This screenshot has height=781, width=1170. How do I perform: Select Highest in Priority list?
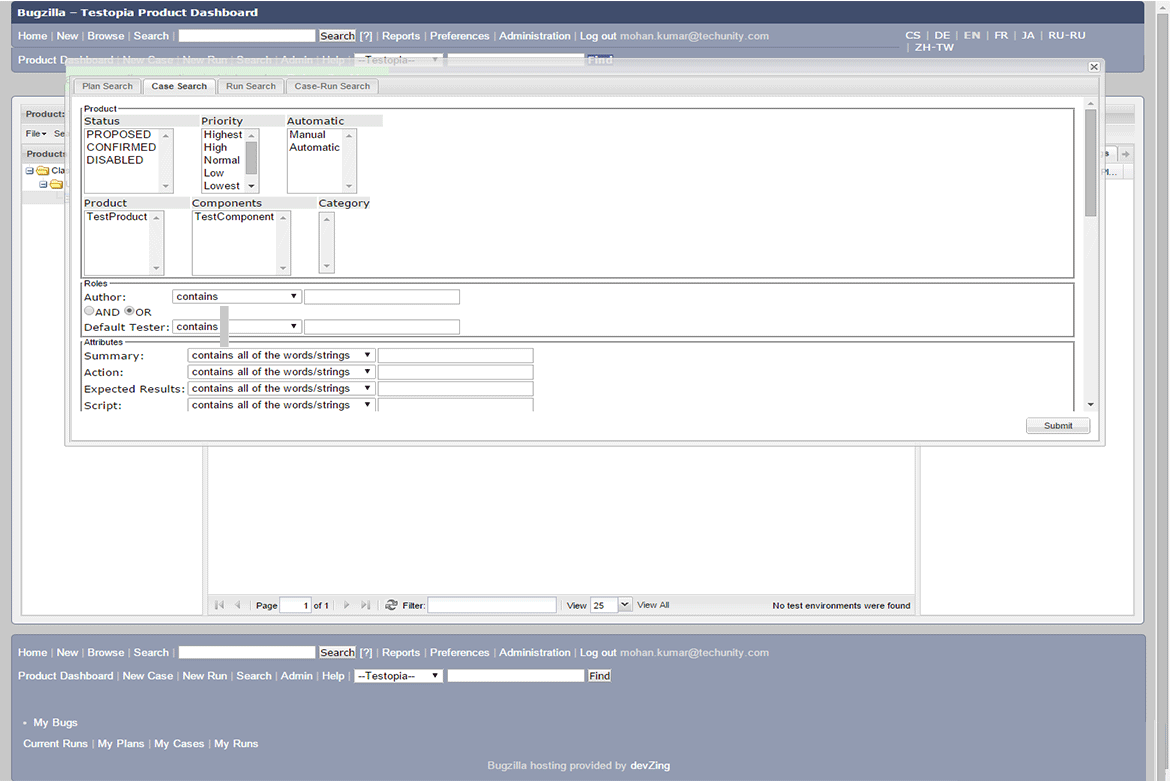[223, 134]
